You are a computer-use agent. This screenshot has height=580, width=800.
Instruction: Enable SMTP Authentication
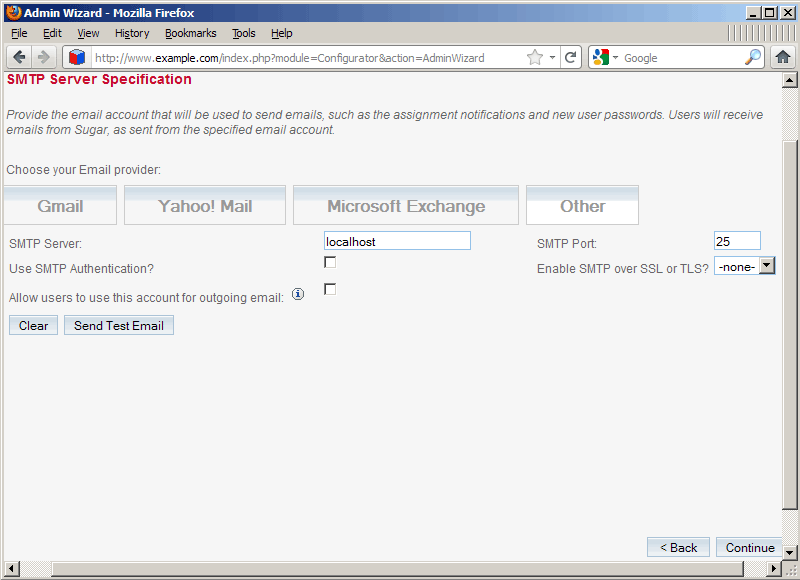(x=328, y=262)
